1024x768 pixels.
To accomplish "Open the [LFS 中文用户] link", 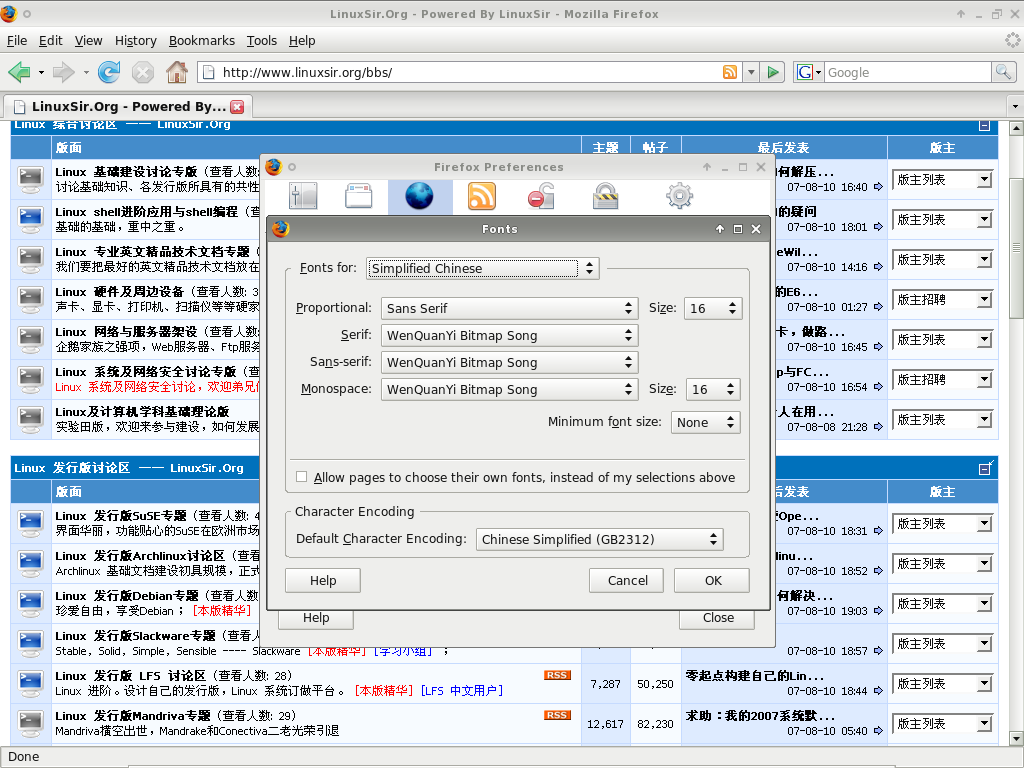I will pyautogui.click(x=461, y=691).
